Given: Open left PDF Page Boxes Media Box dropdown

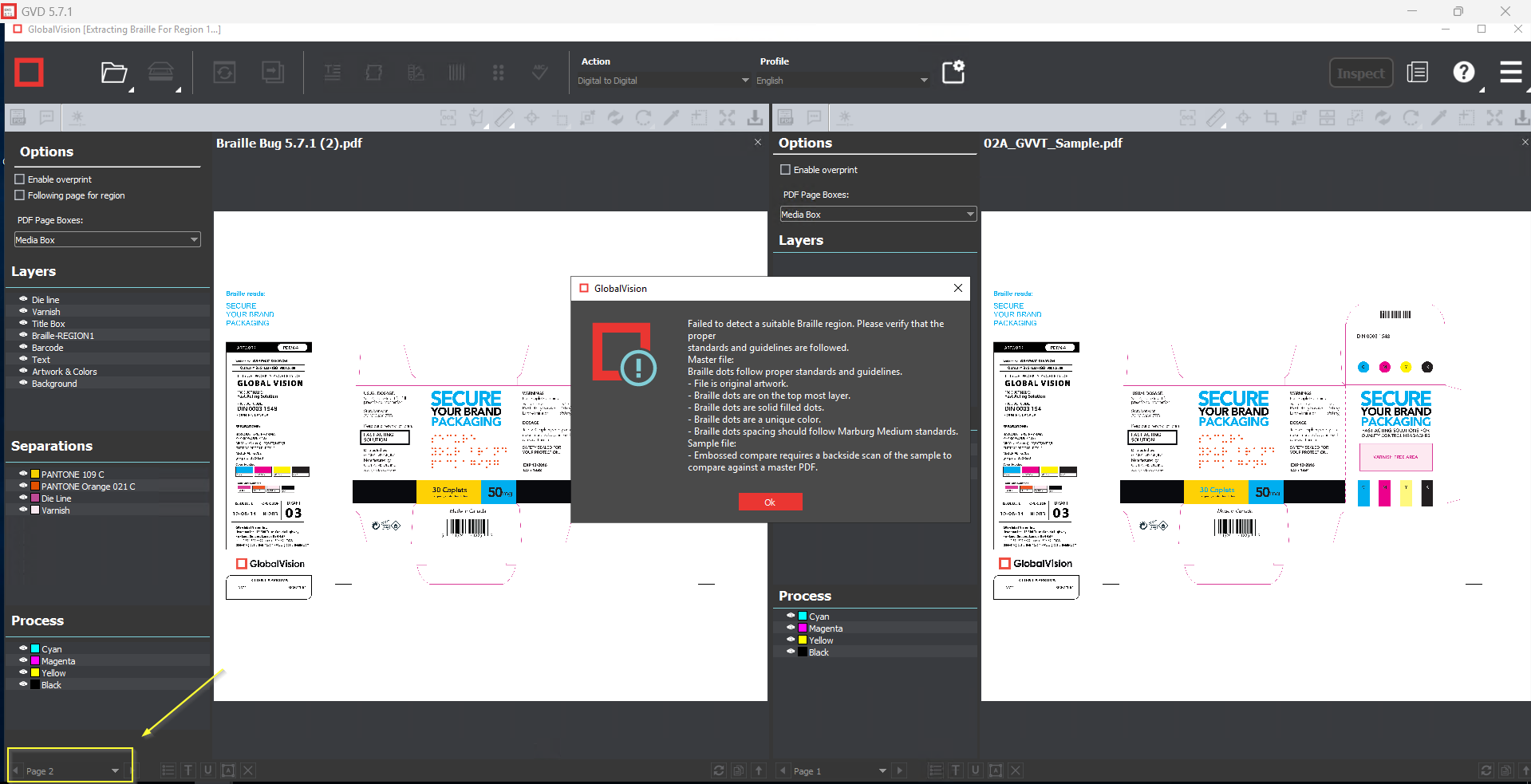Looking at the screenshot, I should pos(107,240).
